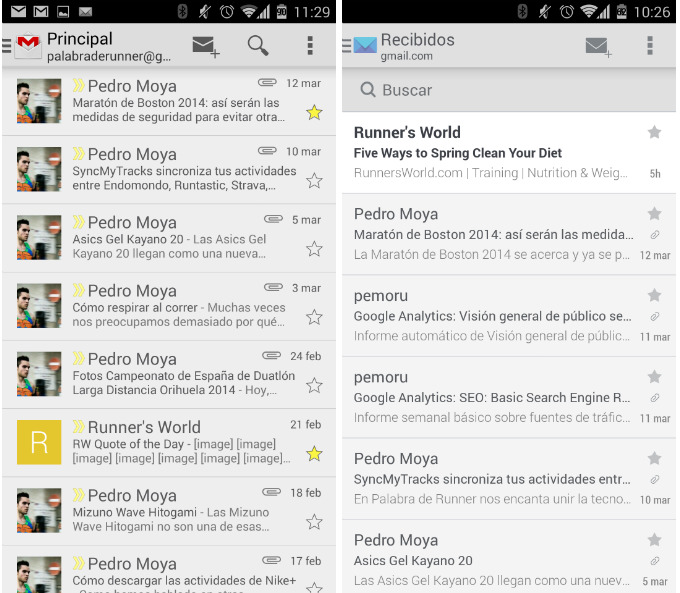Screen dimensions: 680x593
Task: Expand the Recibidos folder selector
Action: pos(417,47)
